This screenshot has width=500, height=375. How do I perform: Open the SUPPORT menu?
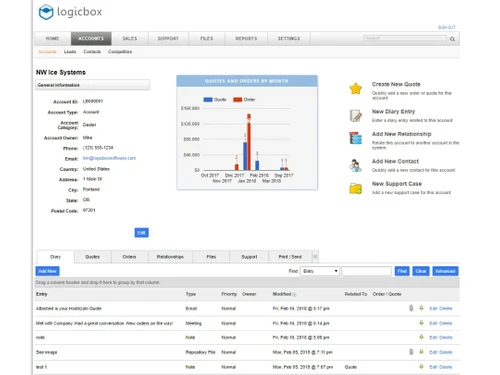[x=168, y=39]
